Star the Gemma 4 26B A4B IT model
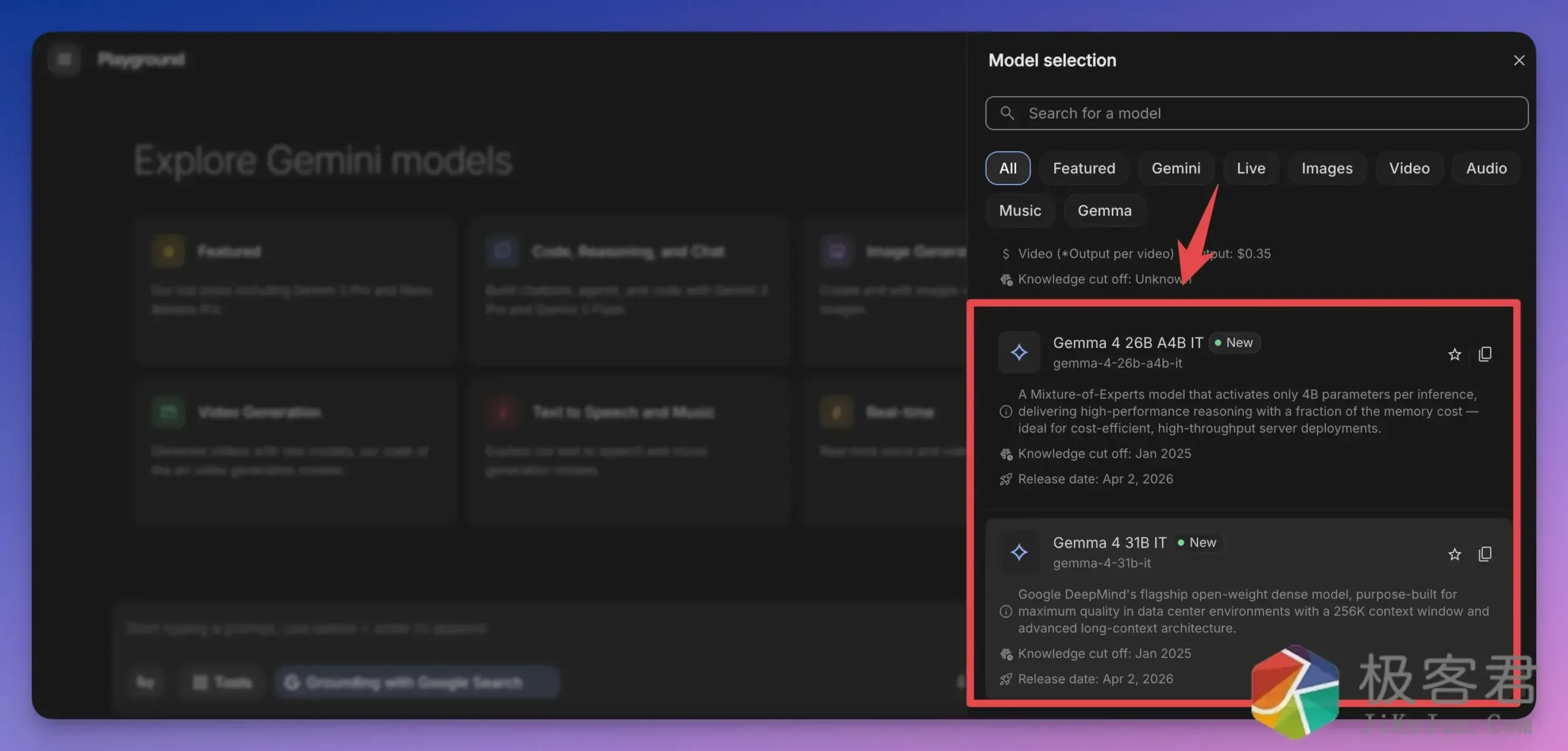 [1454, 354]
